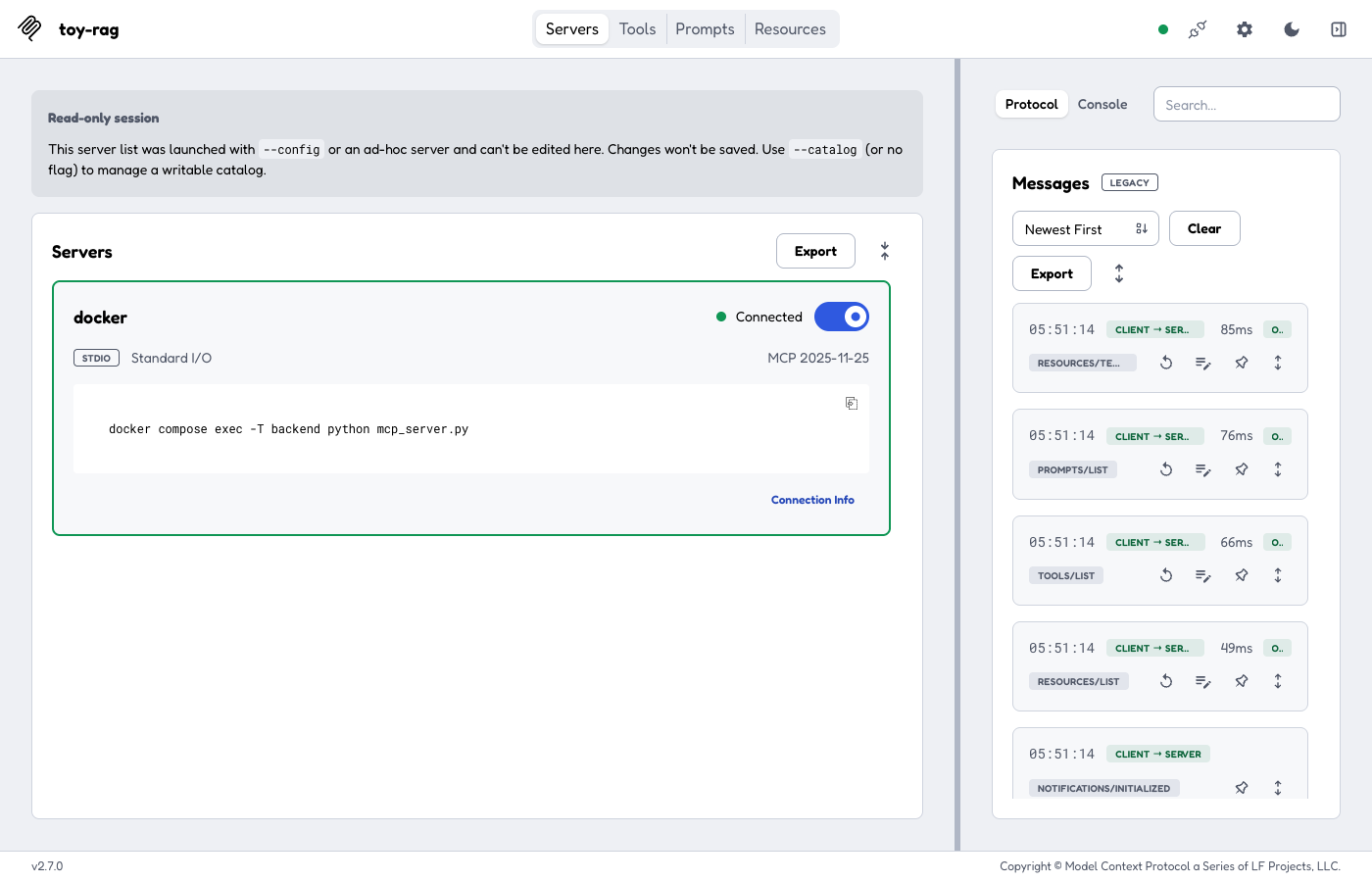Toggle the side panel layout icon
The width and height of the screenshot is (1372, 882).
tap(1339, 29)
